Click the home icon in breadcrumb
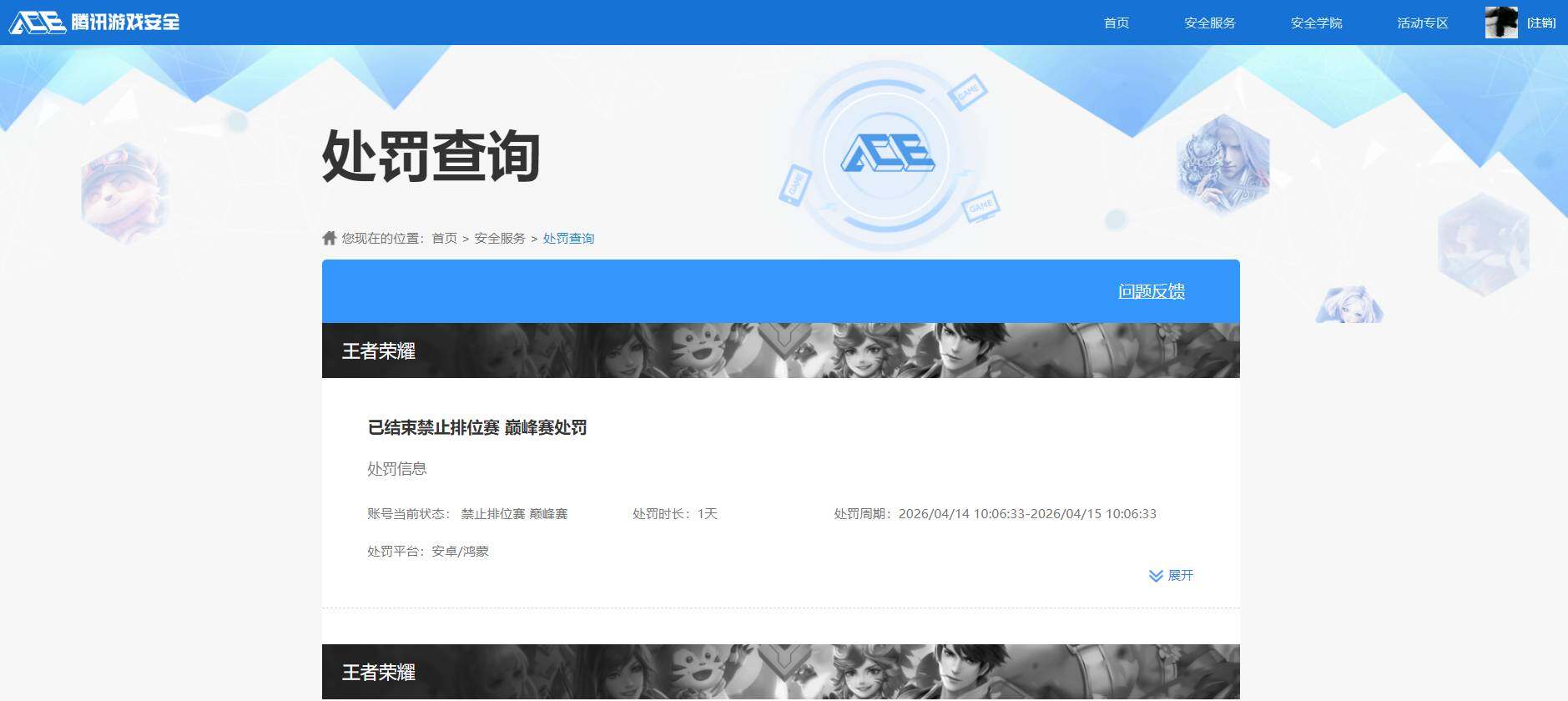 click(329, 238)
